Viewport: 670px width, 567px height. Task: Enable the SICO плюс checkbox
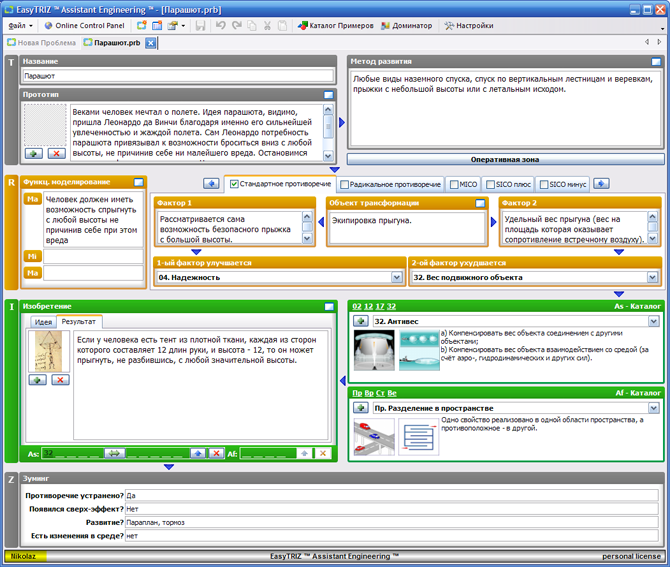tap(491, 185)
